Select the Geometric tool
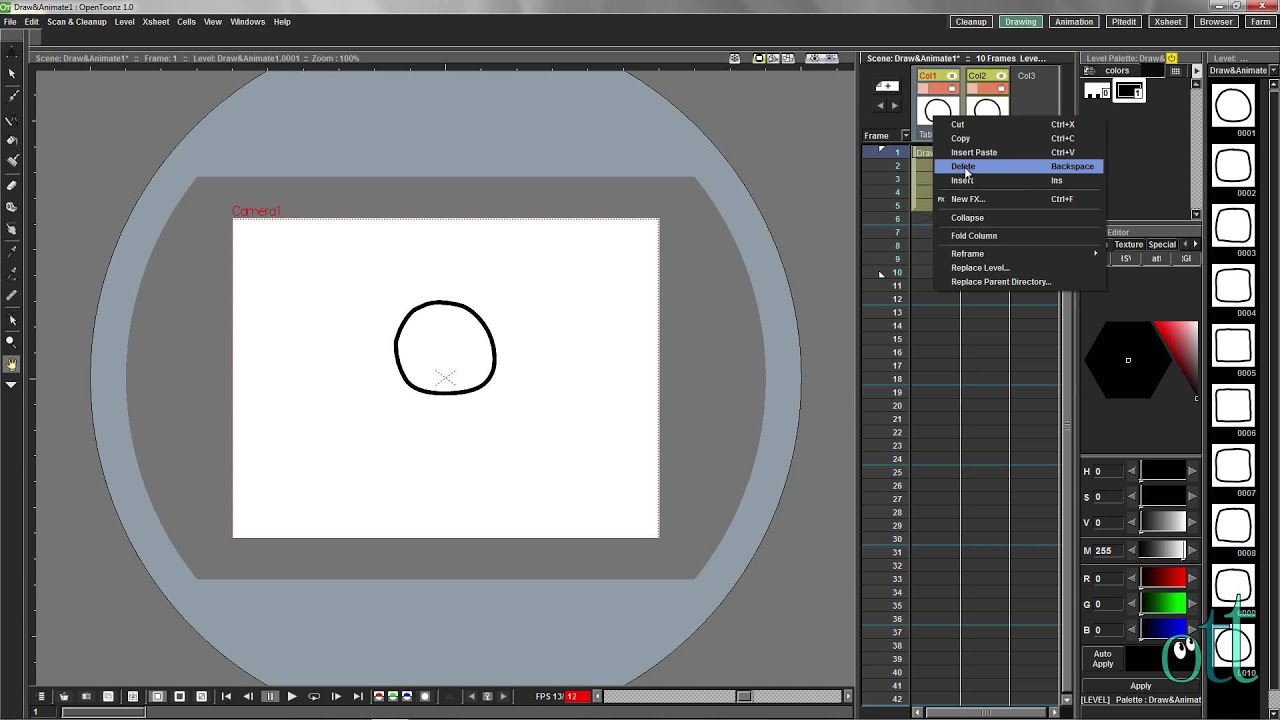Viewport: 1280px width, 720px height. pos(12,121)
